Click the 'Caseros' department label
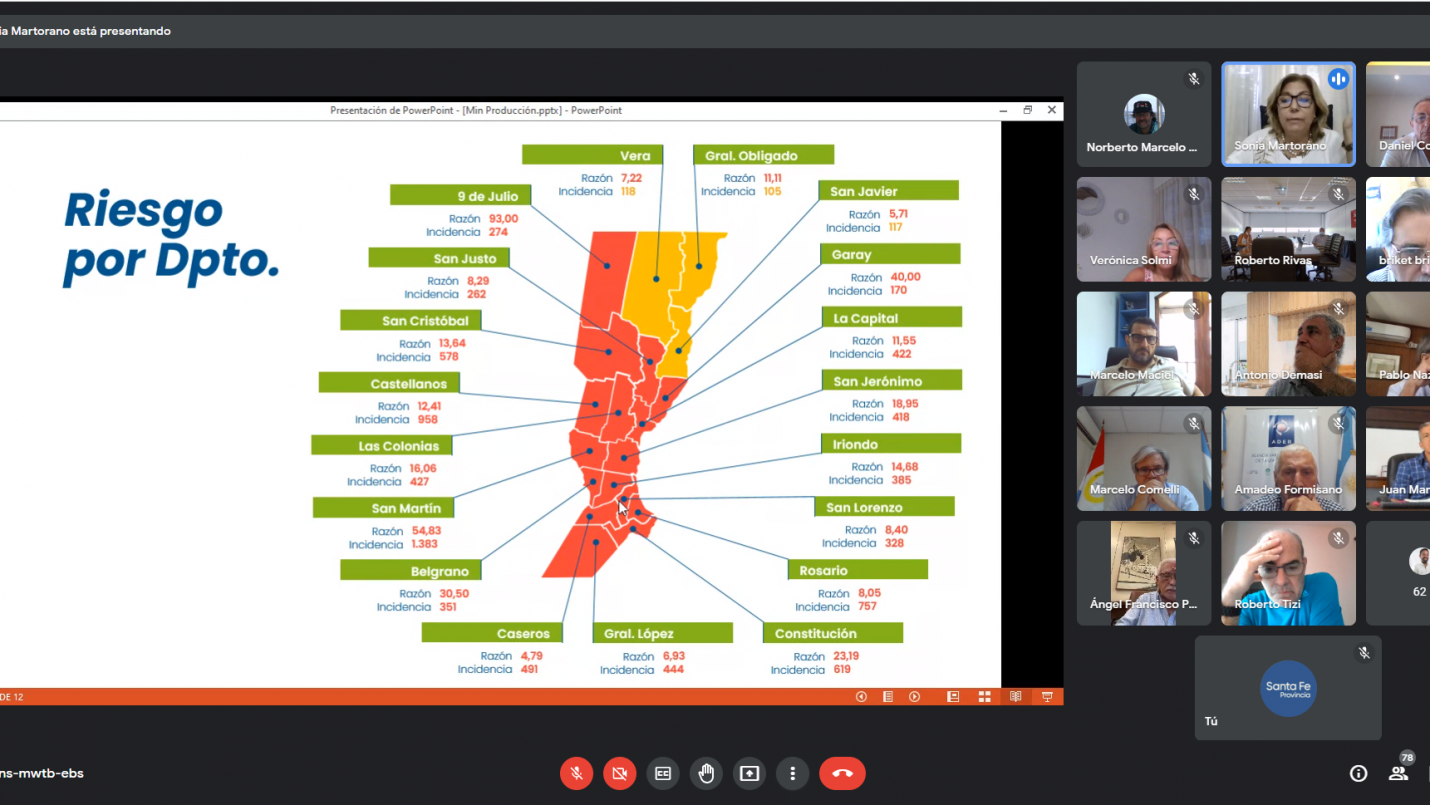The image size is (1430, 805). click(x=492, y=633)
